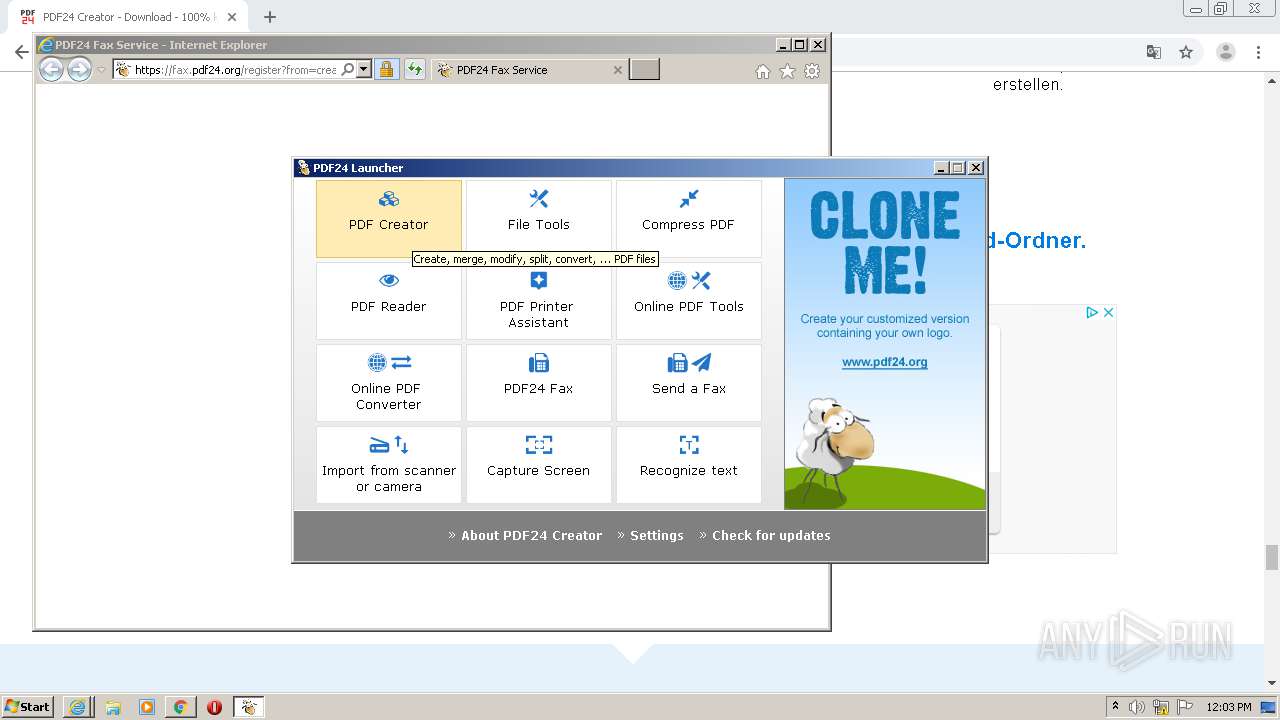Click the Internet Explorer address bar
The image size is (1280, 720).
click(x=237, y=70)
